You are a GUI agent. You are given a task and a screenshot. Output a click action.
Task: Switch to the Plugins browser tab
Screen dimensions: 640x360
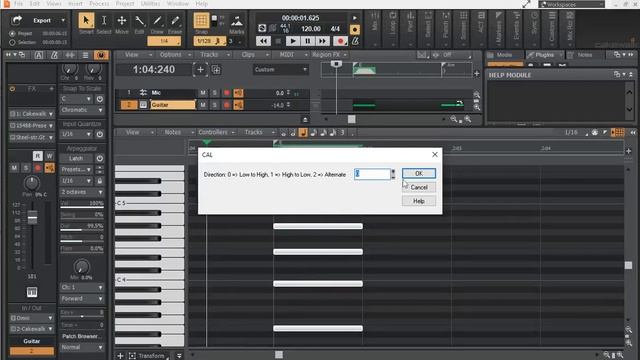[x=543, y=55]
